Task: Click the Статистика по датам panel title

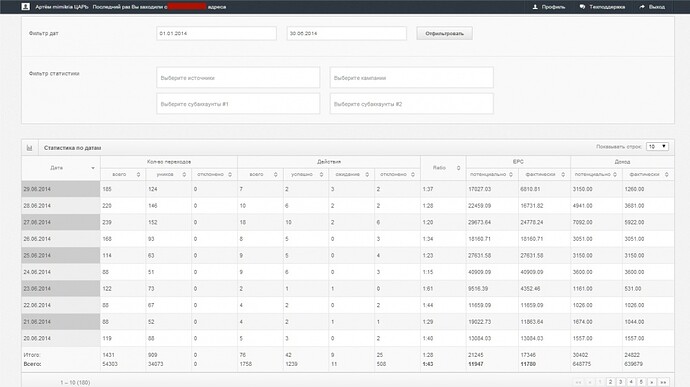Action: pyautogui.click(x=73, y=148)
